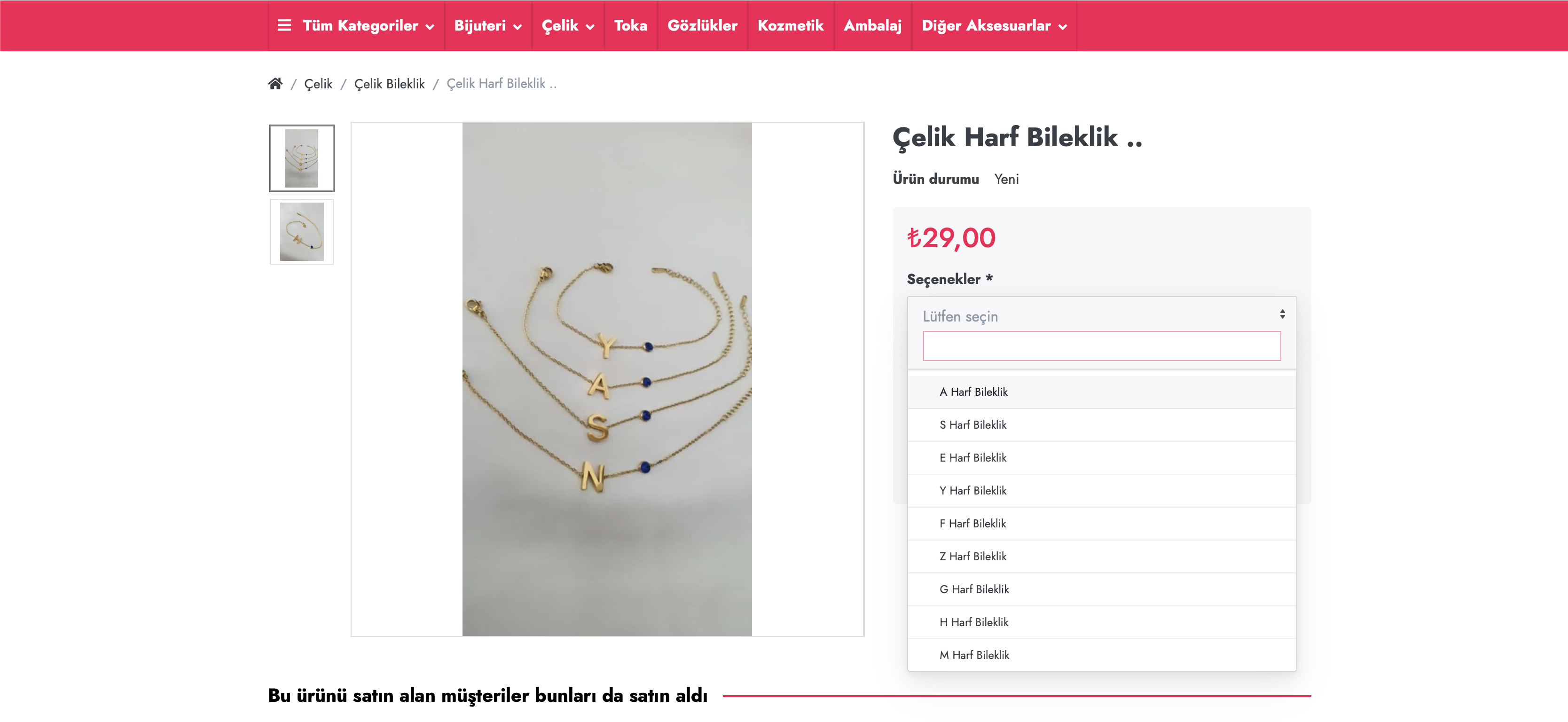This screenshot has width=1568, height=722.
Task: Select the second bracelet thumbnail
Action: click(x=302, y=231)
